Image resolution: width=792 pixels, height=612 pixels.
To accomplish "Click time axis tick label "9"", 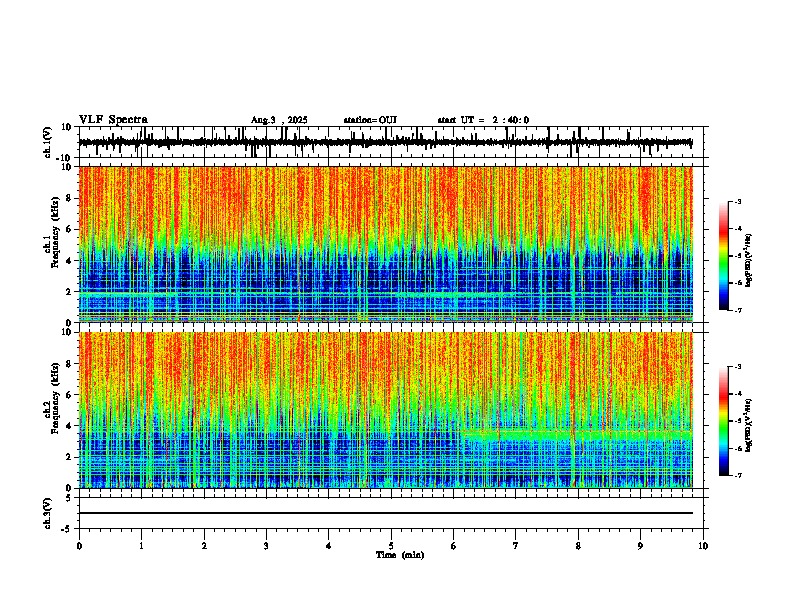I will pos(640,546).
